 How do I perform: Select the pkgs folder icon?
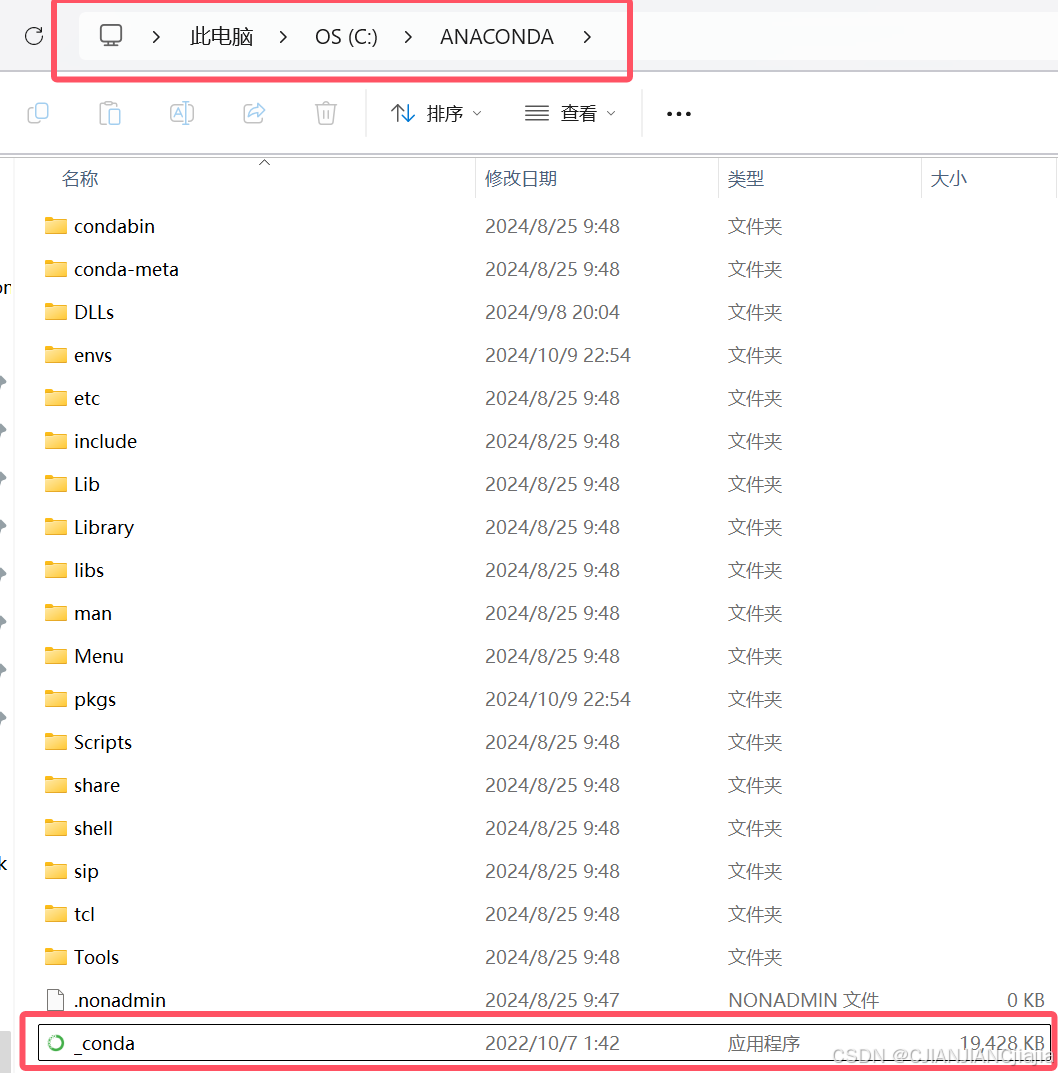click(x=55, y=699)
